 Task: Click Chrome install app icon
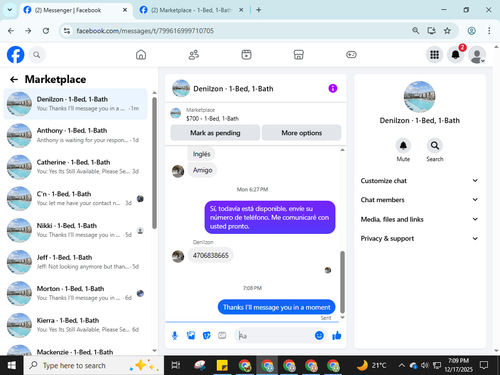[431, 31]
